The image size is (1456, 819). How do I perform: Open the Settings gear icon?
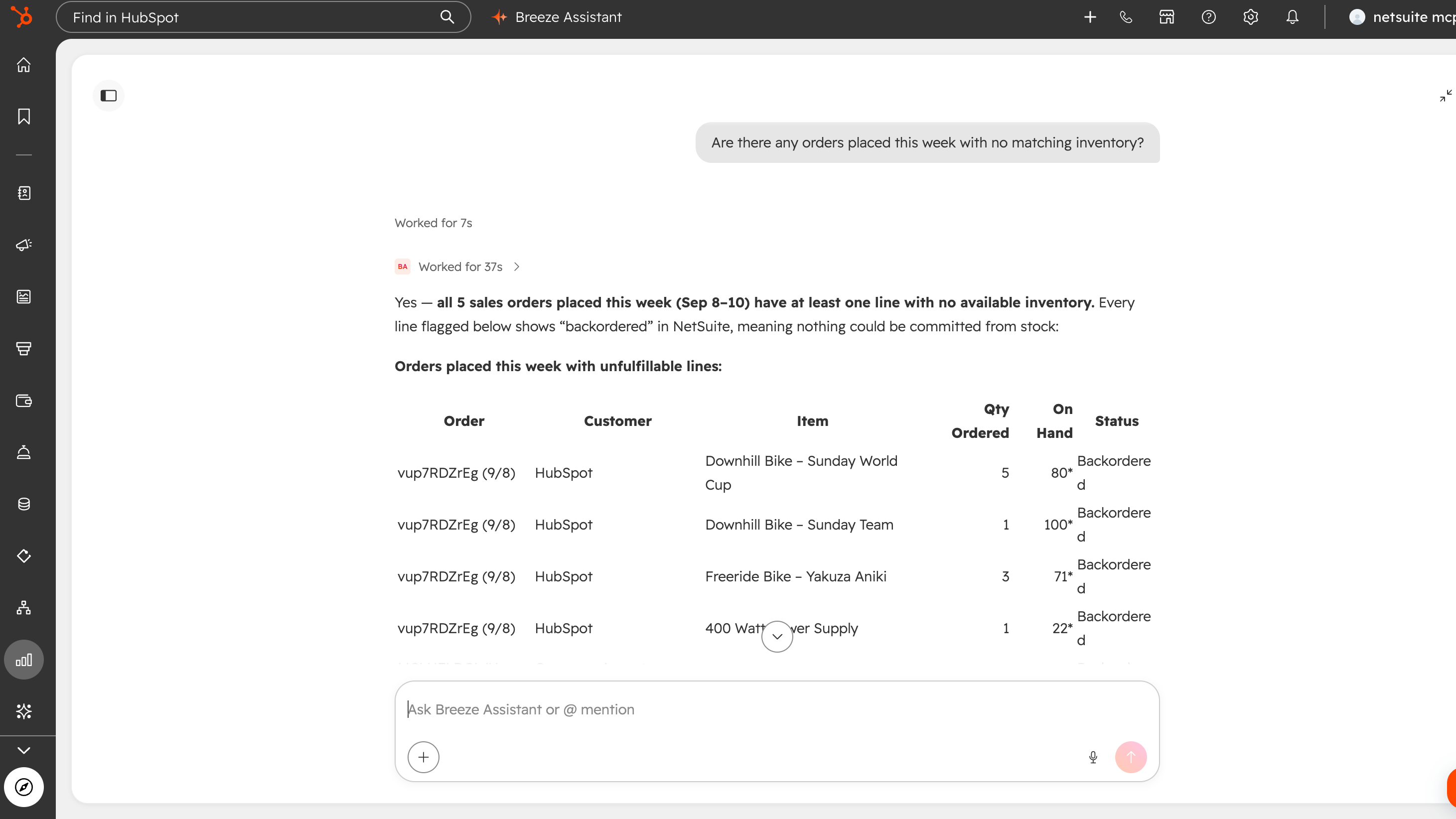tap(1250, 17)
